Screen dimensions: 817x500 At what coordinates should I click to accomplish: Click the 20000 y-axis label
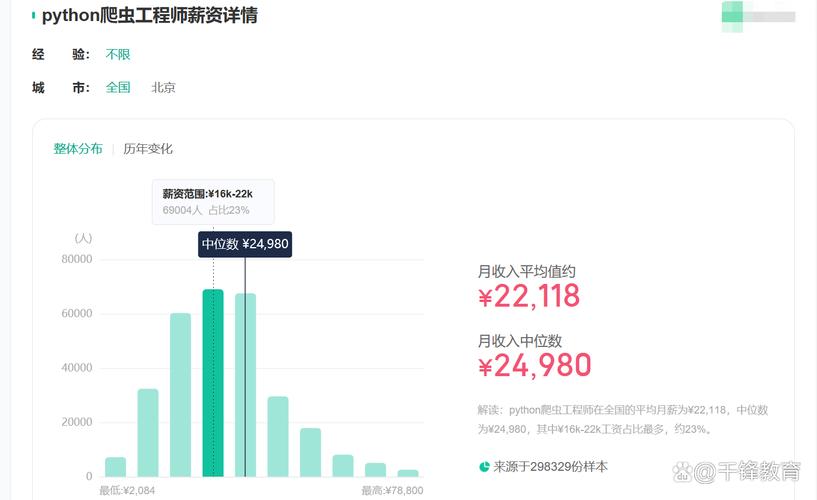[77, 422]
